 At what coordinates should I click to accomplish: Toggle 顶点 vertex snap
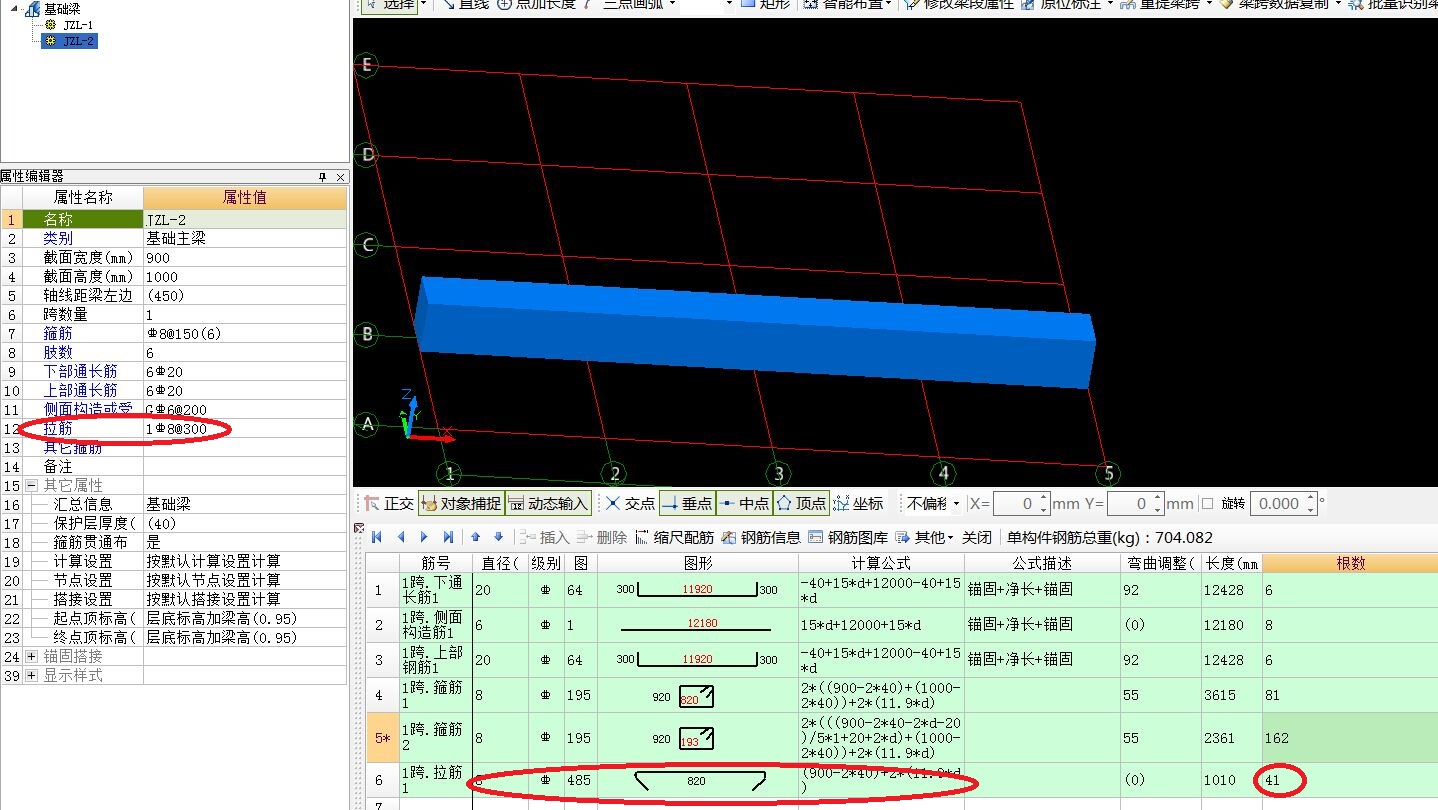tap(801, 503)
